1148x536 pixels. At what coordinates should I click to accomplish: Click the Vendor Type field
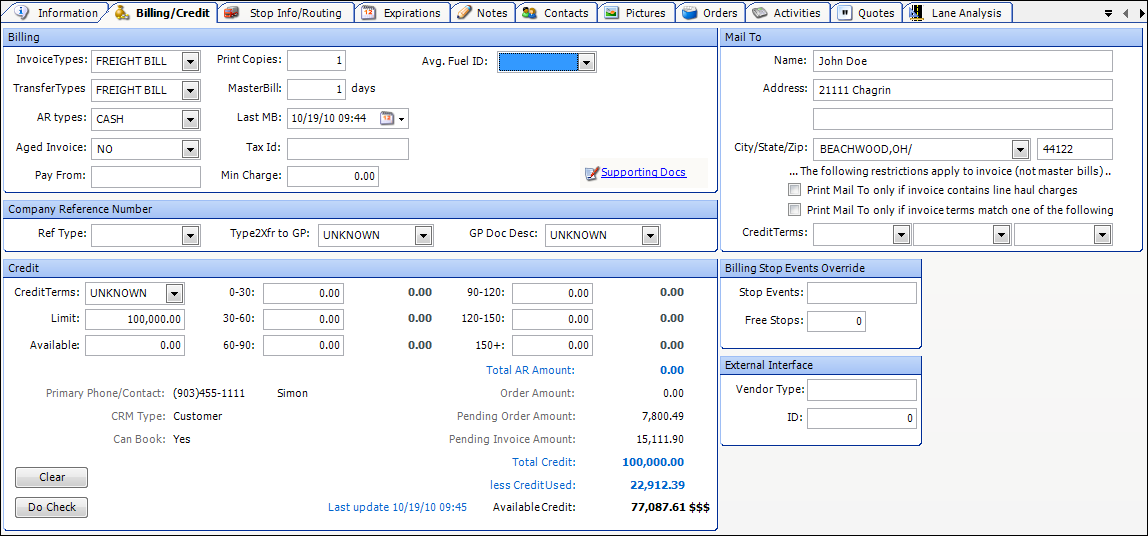(862, 390)
